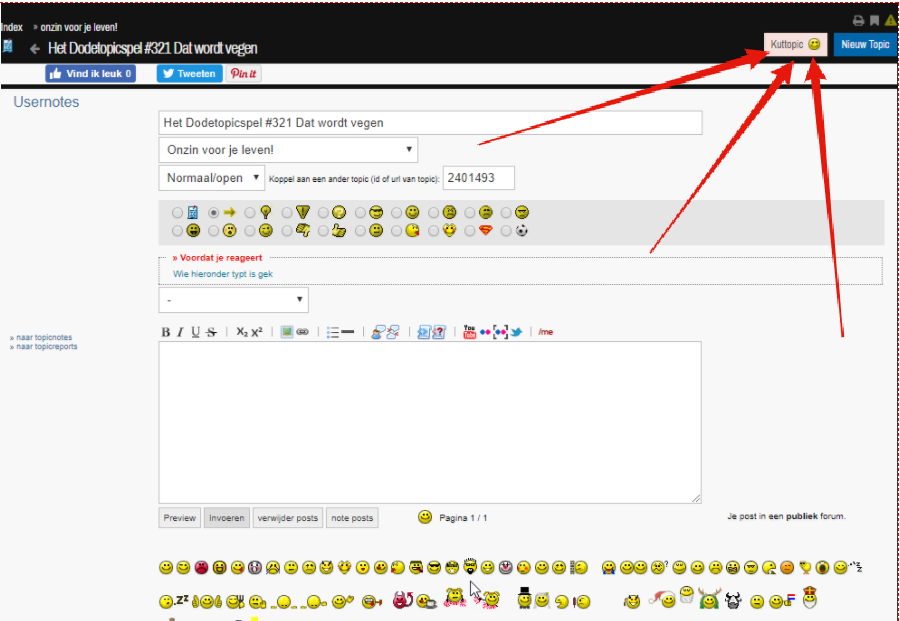Image resolution: width=900 pixels, height=621 pixels.
Task: Toggle bold formatting in the editor toolbar
Action: [165, 332]
